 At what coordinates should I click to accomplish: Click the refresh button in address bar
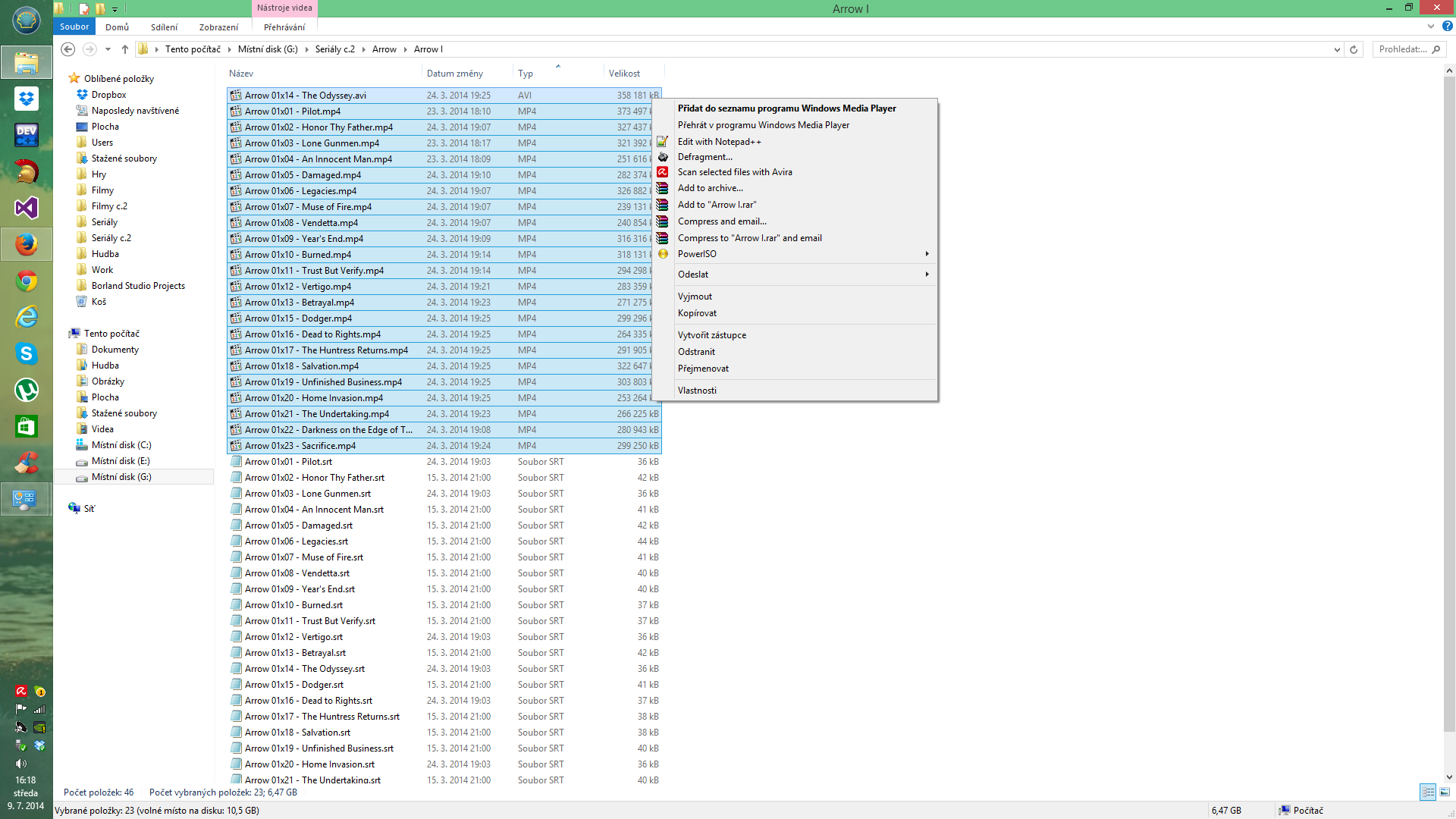click(x=1354, y=49)
